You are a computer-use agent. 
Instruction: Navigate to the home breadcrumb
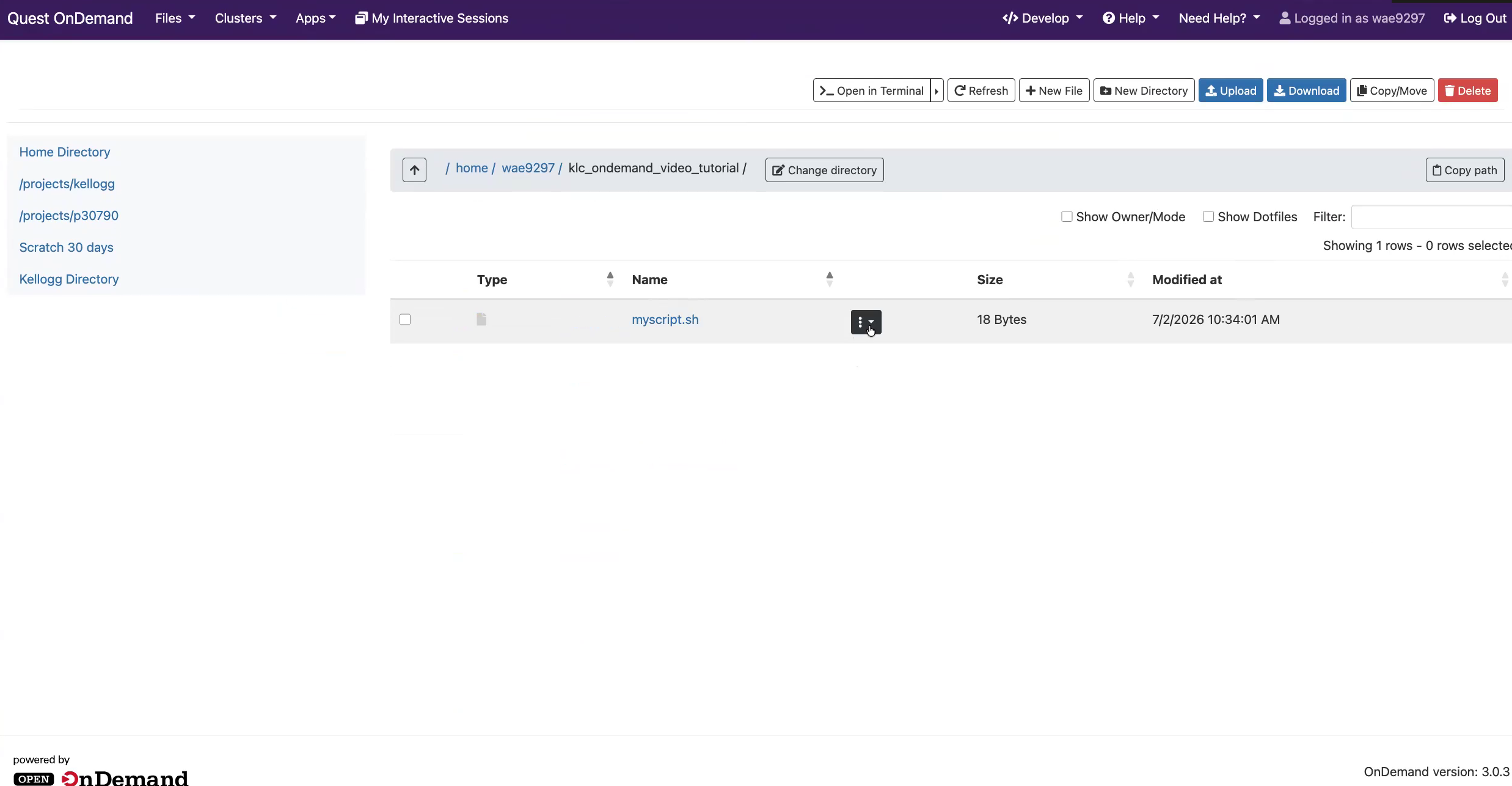472,168
